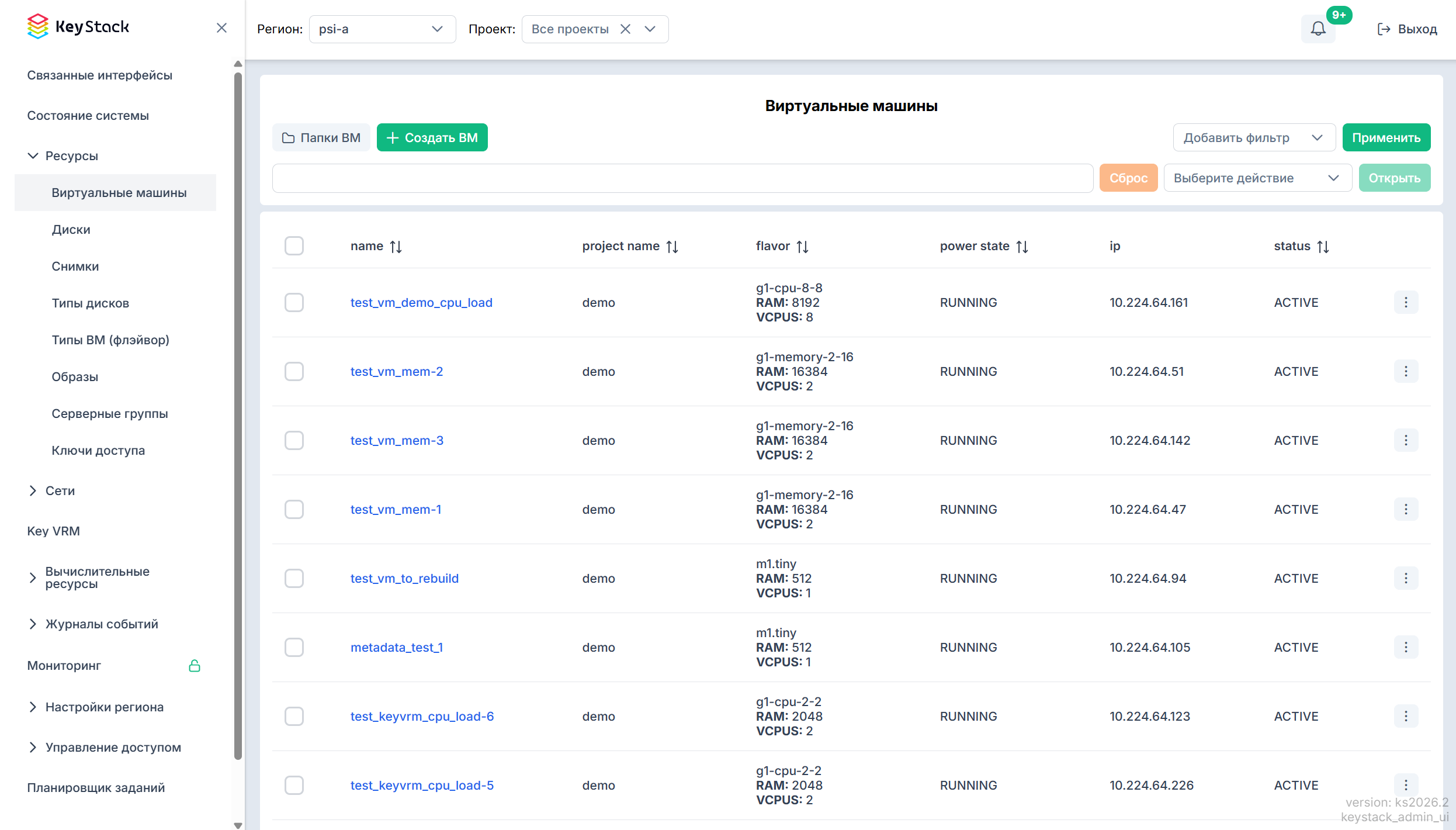Check the test_vm_mem-2 row checkbox
The height and width of the screenshot is (830, 1456).
coord(294,371)
